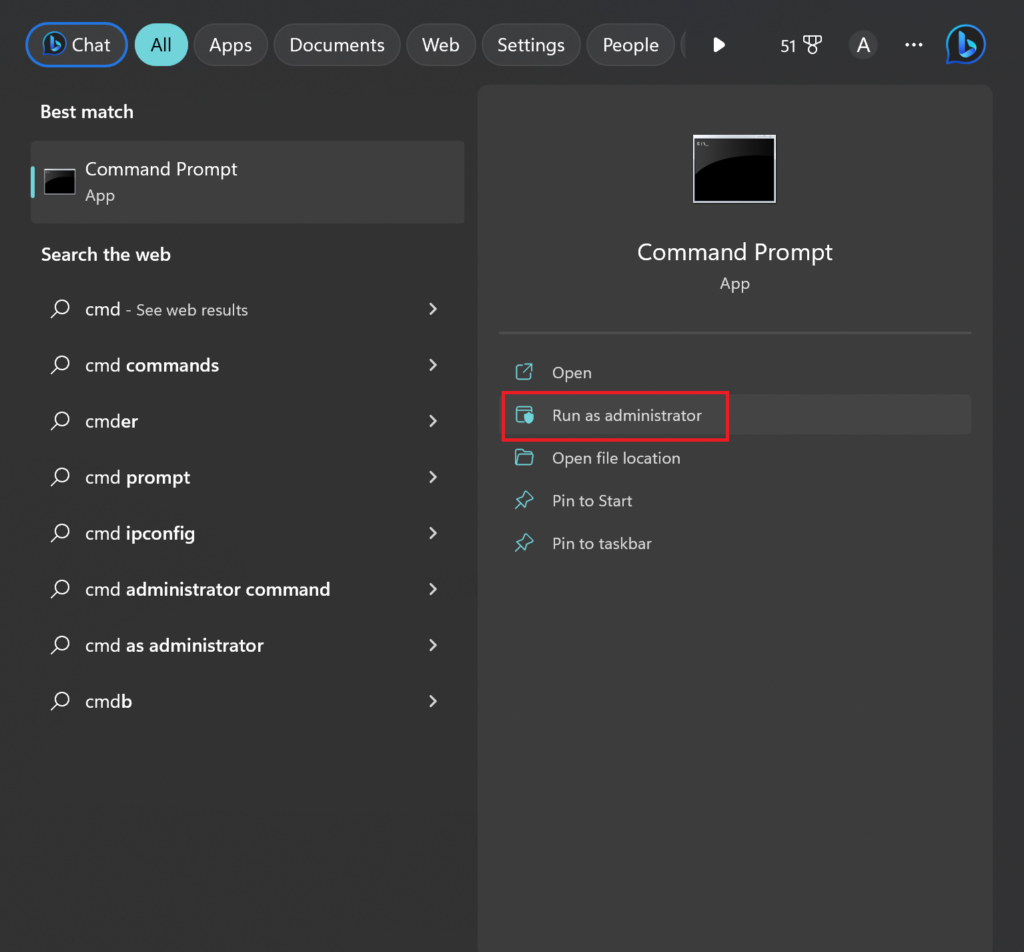
Task: Expand the cmd ipconfig suggestion chevron
Action: pos(433,534)
